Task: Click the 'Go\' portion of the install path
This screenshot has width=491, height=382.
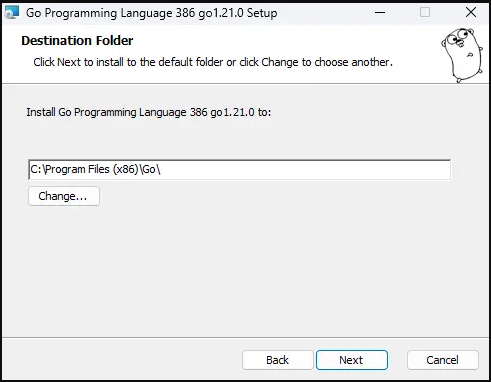Action: point(152,170)
